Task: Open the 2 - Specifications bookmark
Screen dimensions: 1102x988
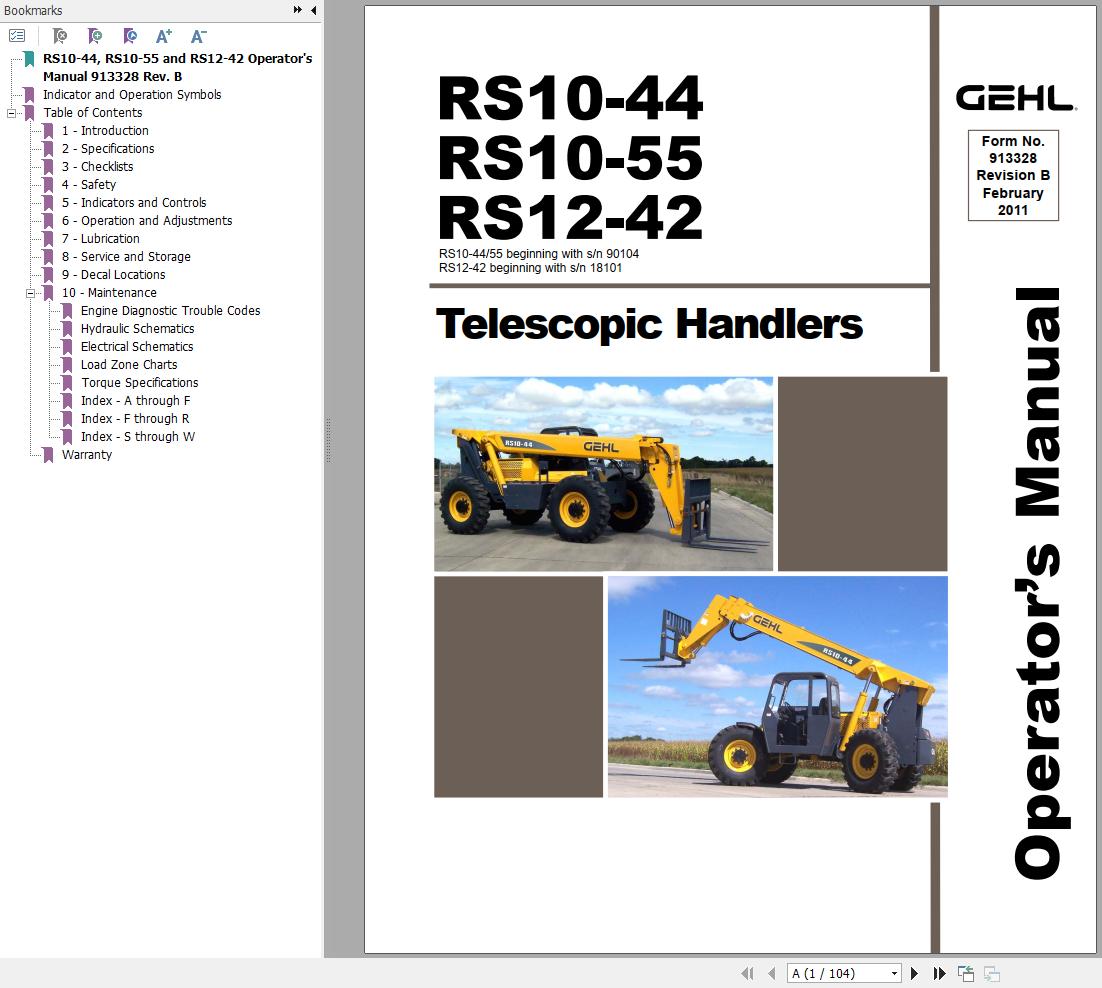Action: click(x=108, y=148)
